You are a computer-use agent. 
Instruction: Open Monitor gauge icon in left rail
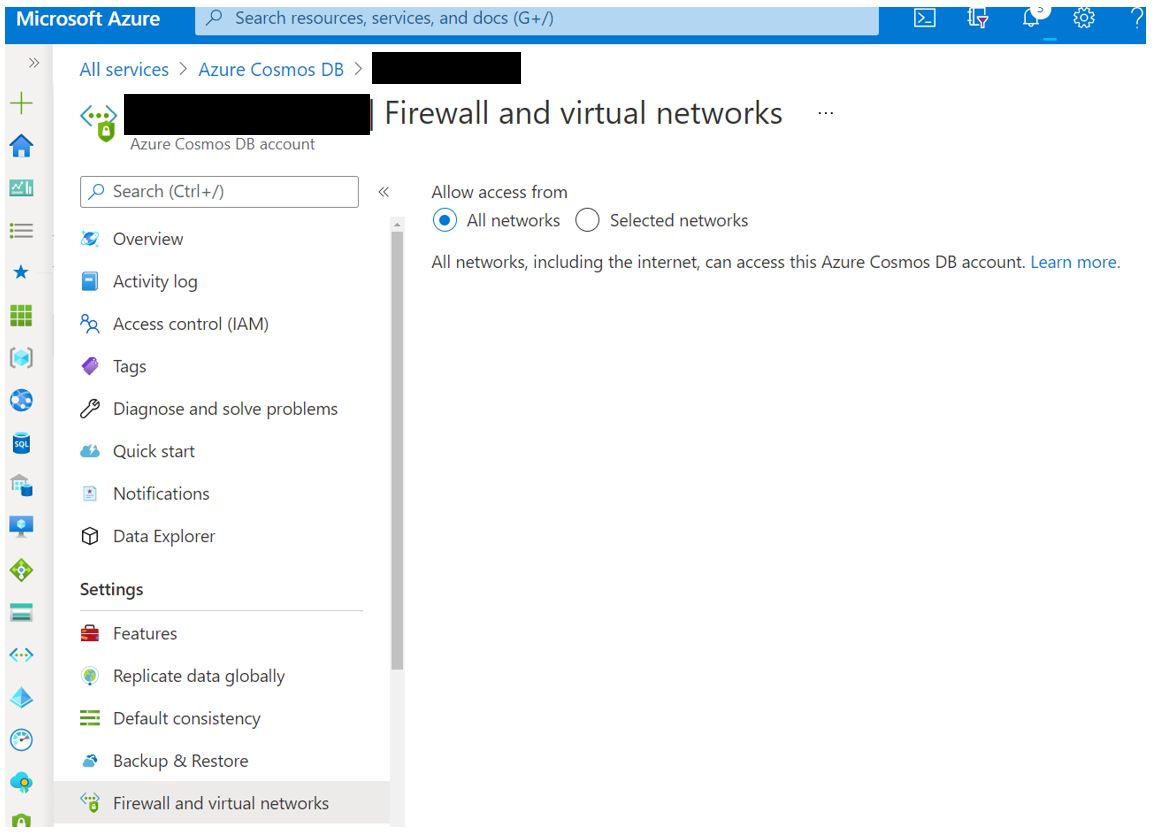coord(21,740)
